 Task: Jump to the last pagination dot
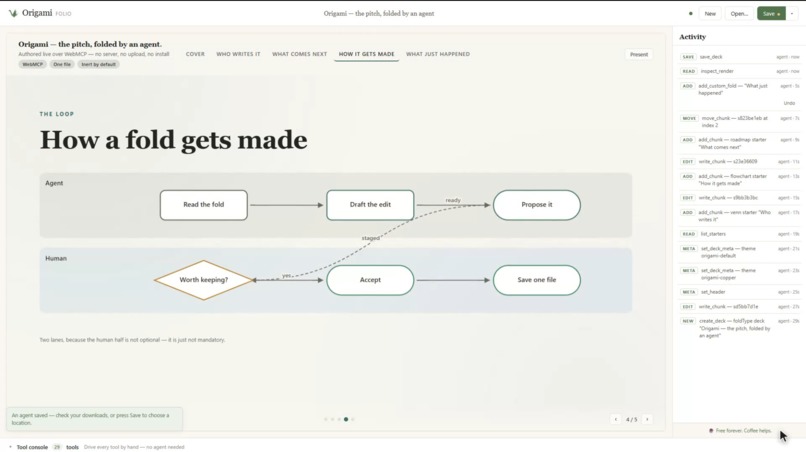353,420
